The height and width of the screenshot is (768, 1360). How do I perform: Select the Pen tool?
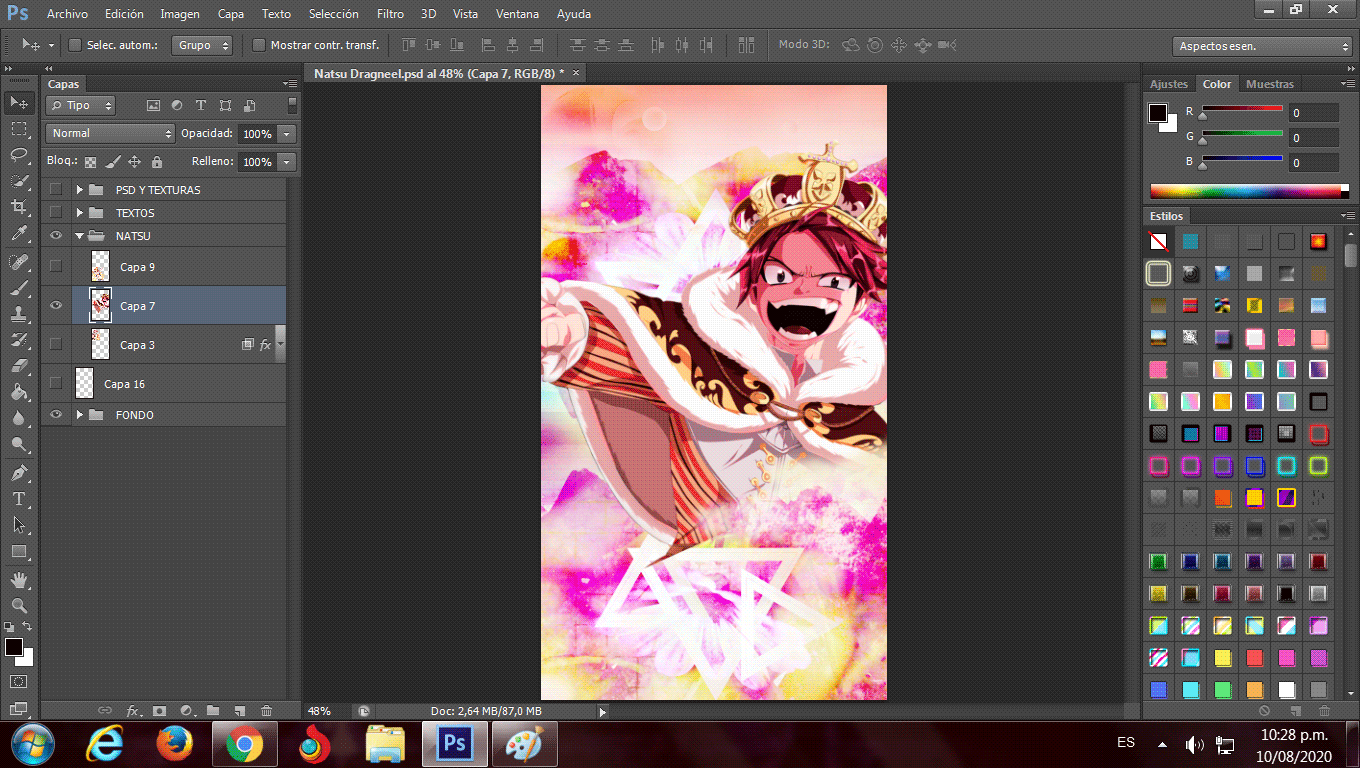pos(18,473)
